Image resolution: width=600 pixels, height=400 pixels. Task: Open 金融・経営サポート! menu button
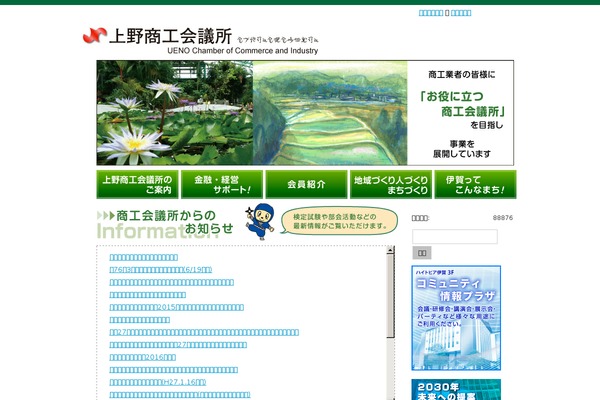tap(222, 184)
